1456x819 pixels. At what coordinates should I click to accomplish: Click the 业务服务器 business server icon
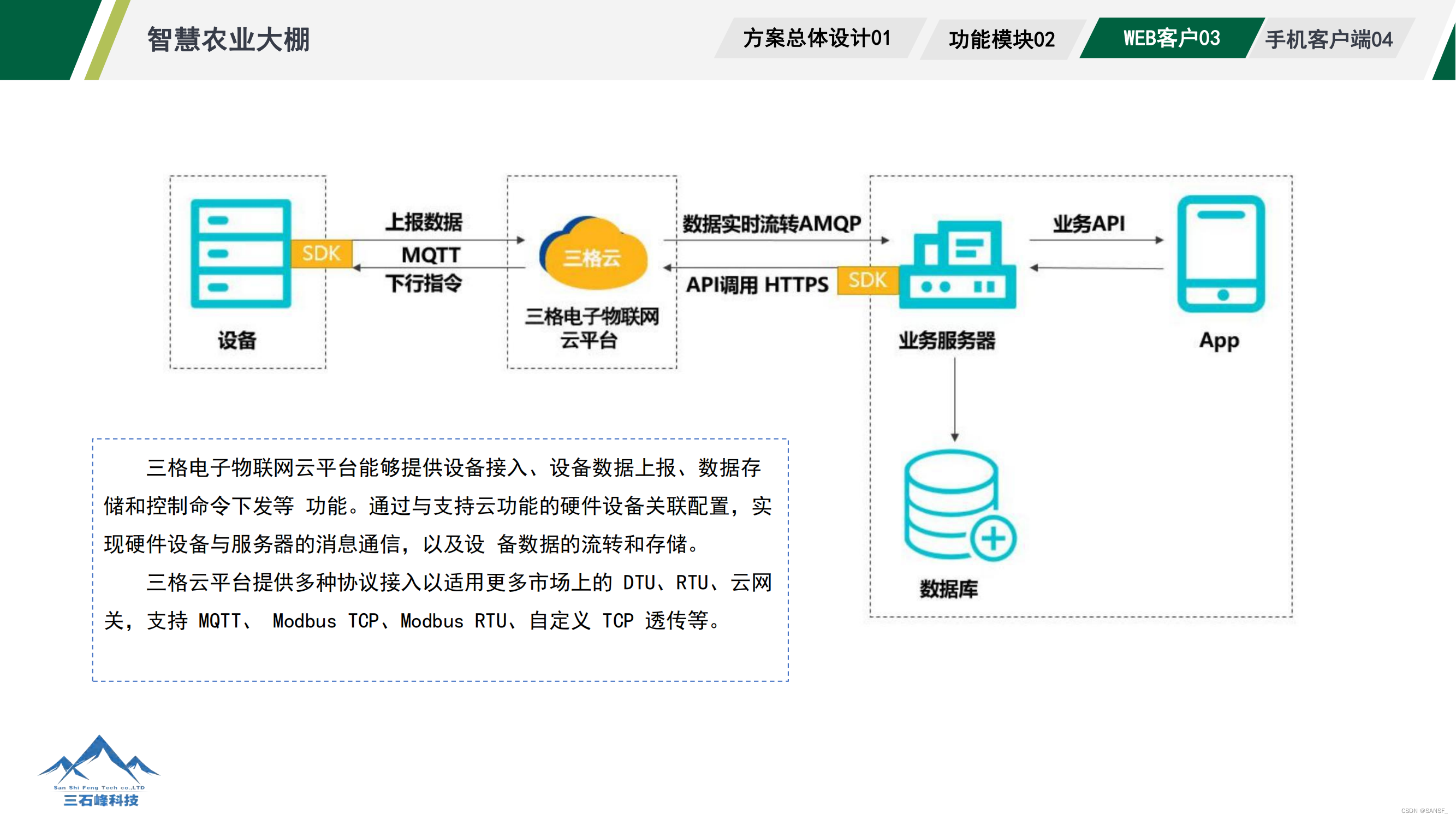[958, 264]
